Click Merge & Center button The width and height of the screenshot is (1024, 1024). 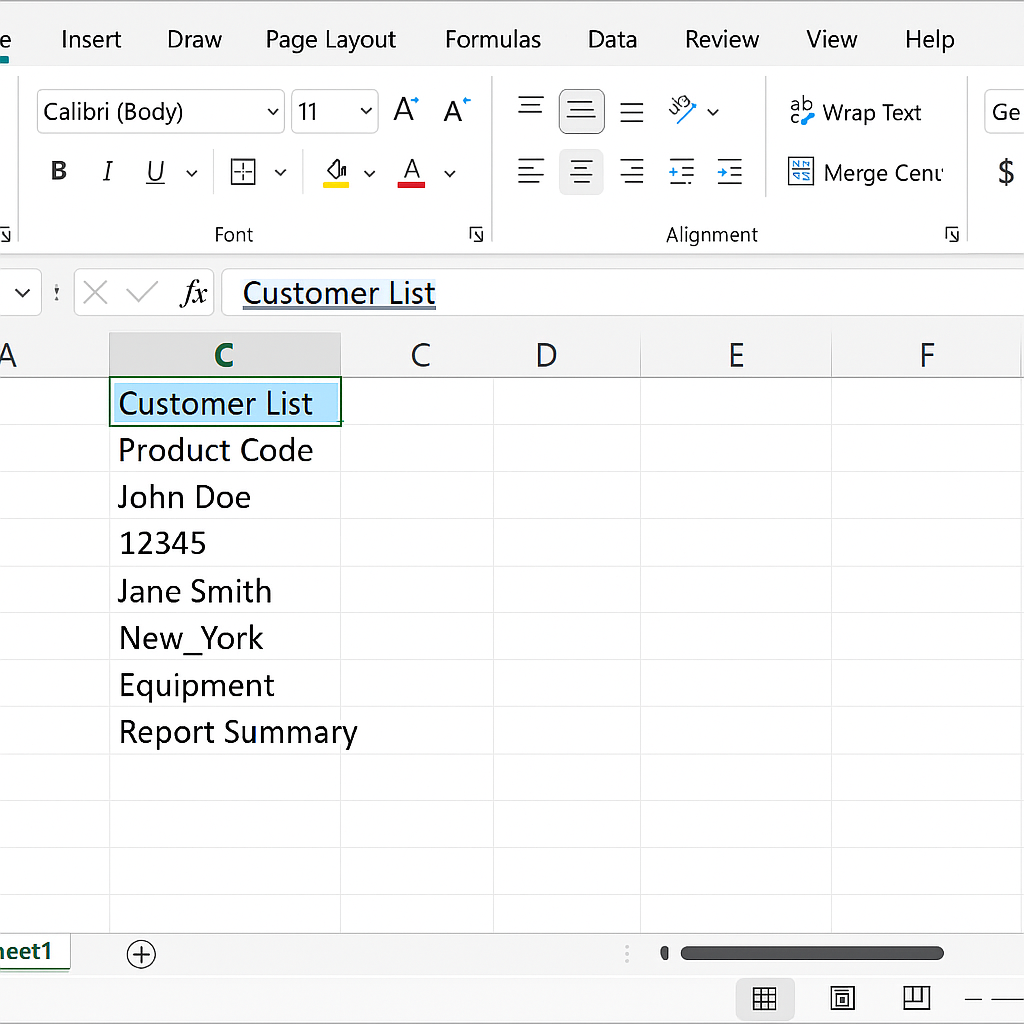pos(865,172)
